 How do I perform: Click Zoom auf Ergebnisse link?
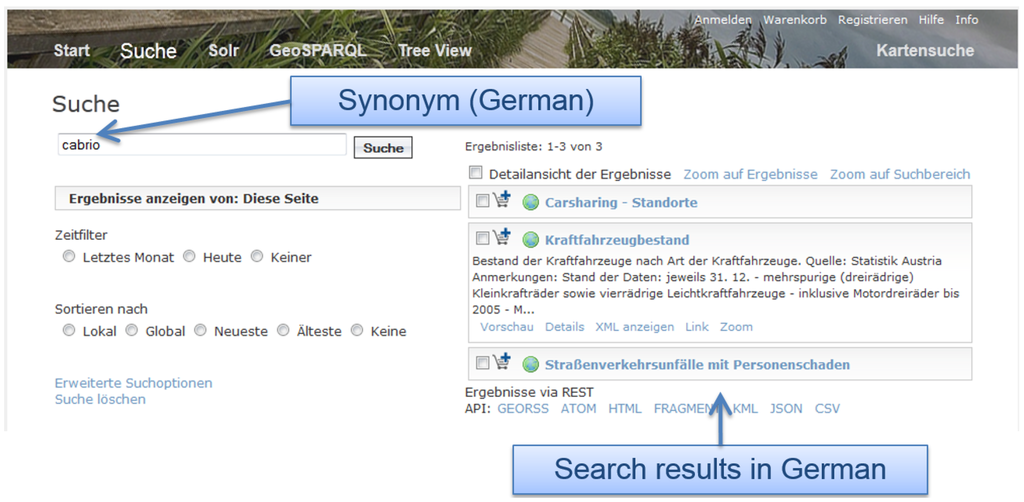pos(750,174)
